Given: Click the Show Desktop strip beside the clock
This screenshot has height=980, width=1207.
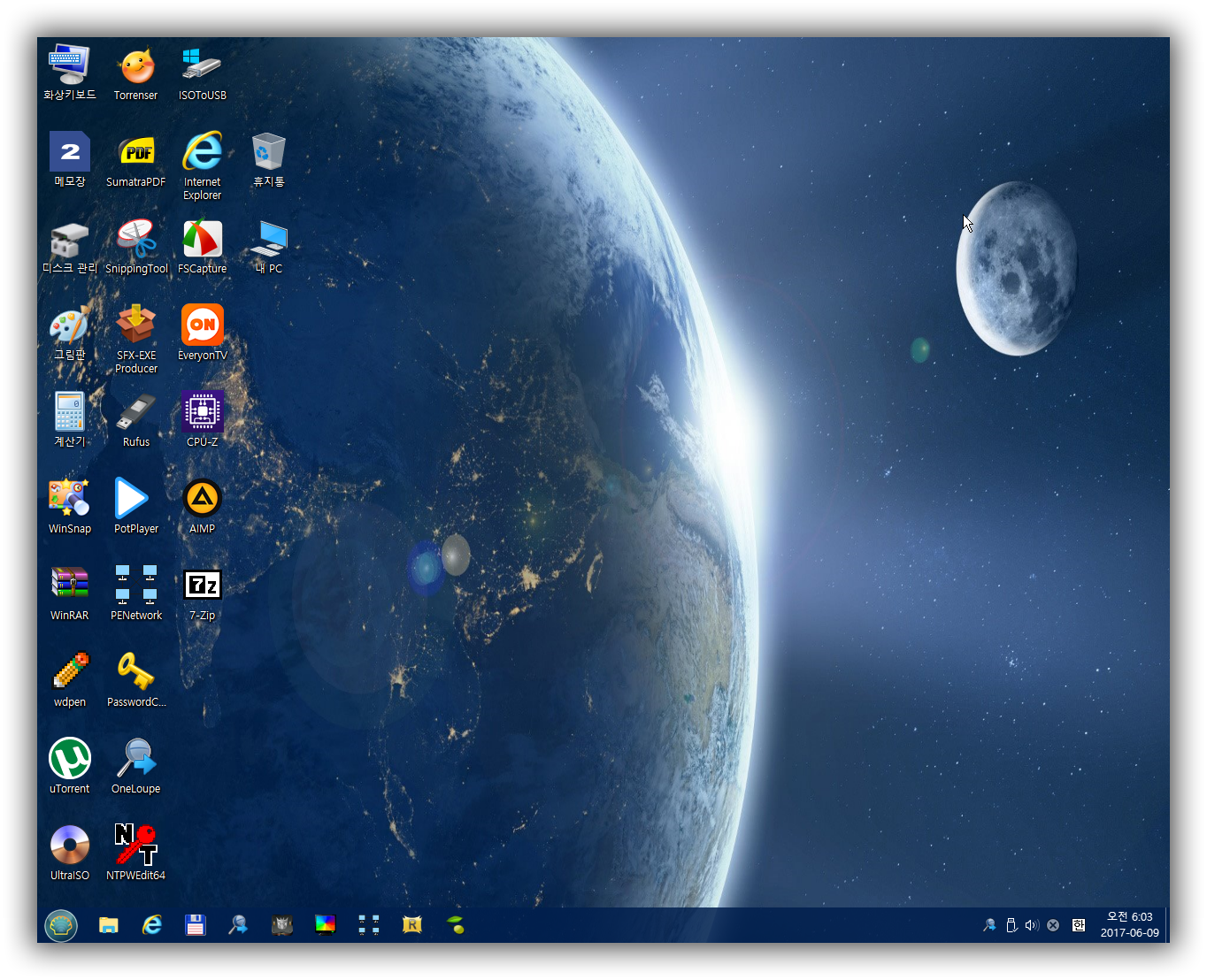Looking at the screenshot, I should [x=1167, y=925].
